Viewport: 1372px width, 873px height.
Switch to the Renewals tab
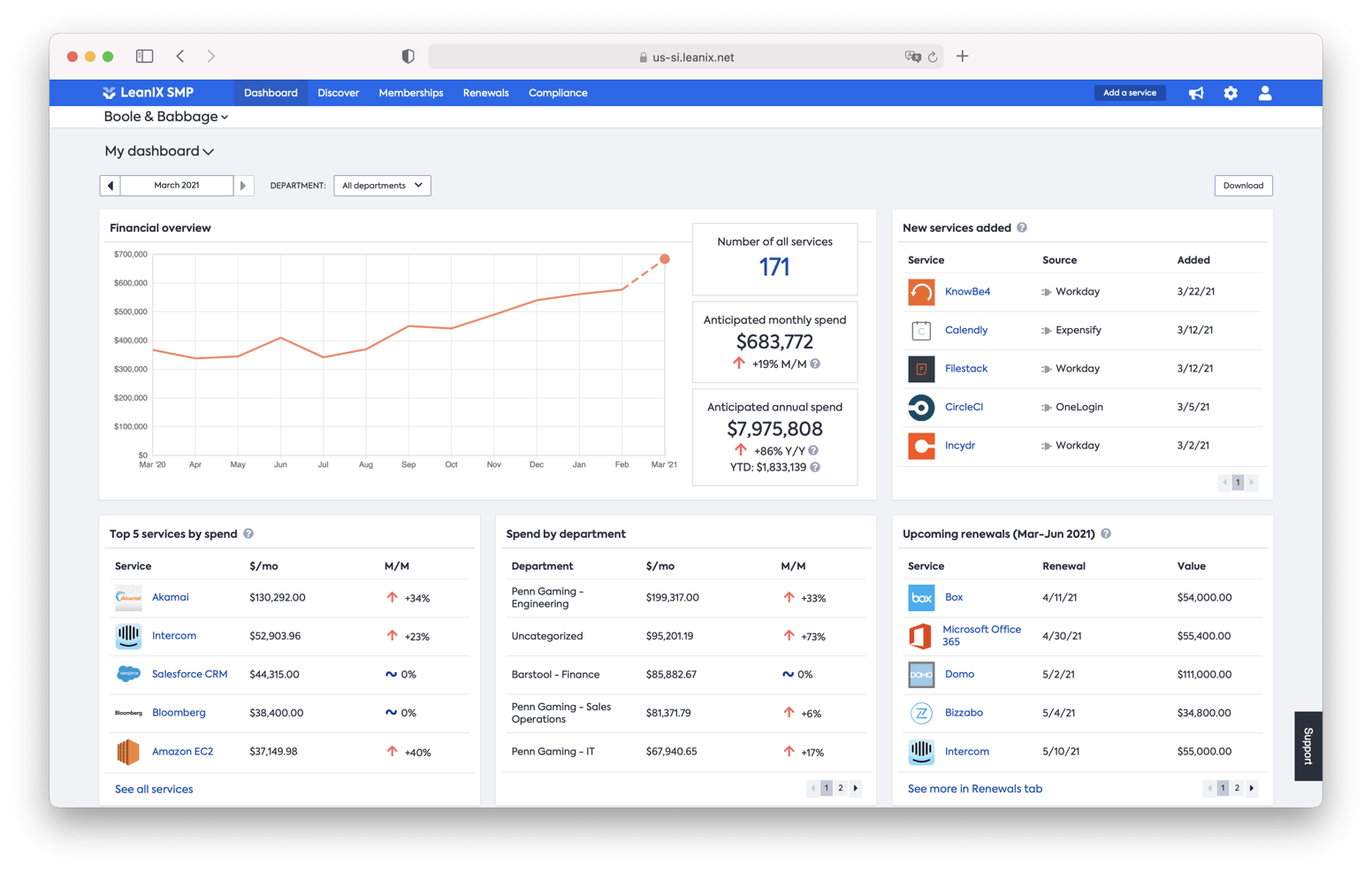coord(485,92)
